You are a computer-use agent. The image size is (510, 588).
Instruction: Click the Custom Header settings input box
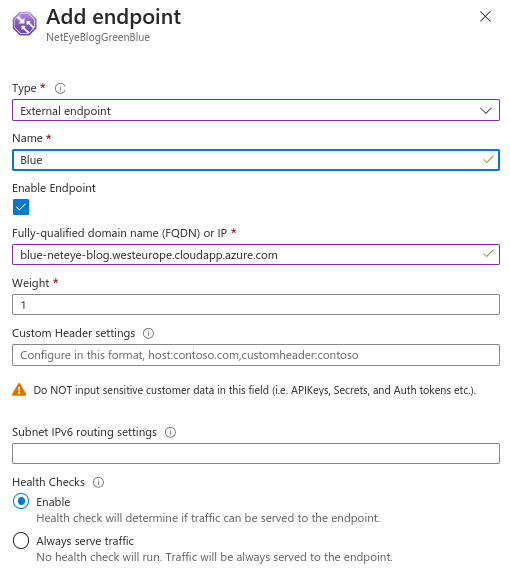pyautogui.click(x=256, y=355)
